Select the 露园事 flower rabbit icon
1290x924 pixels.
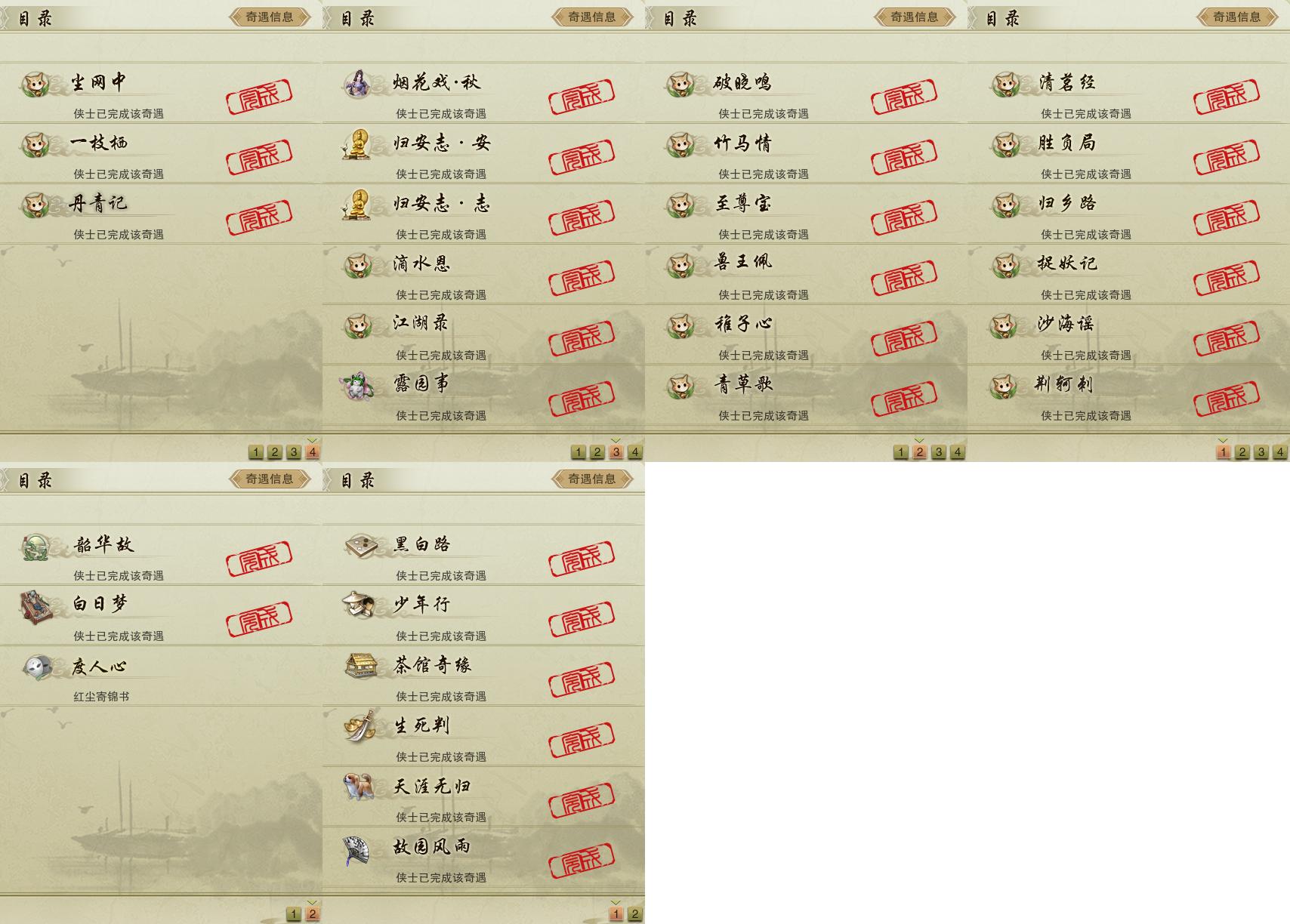tap(356, 386)
